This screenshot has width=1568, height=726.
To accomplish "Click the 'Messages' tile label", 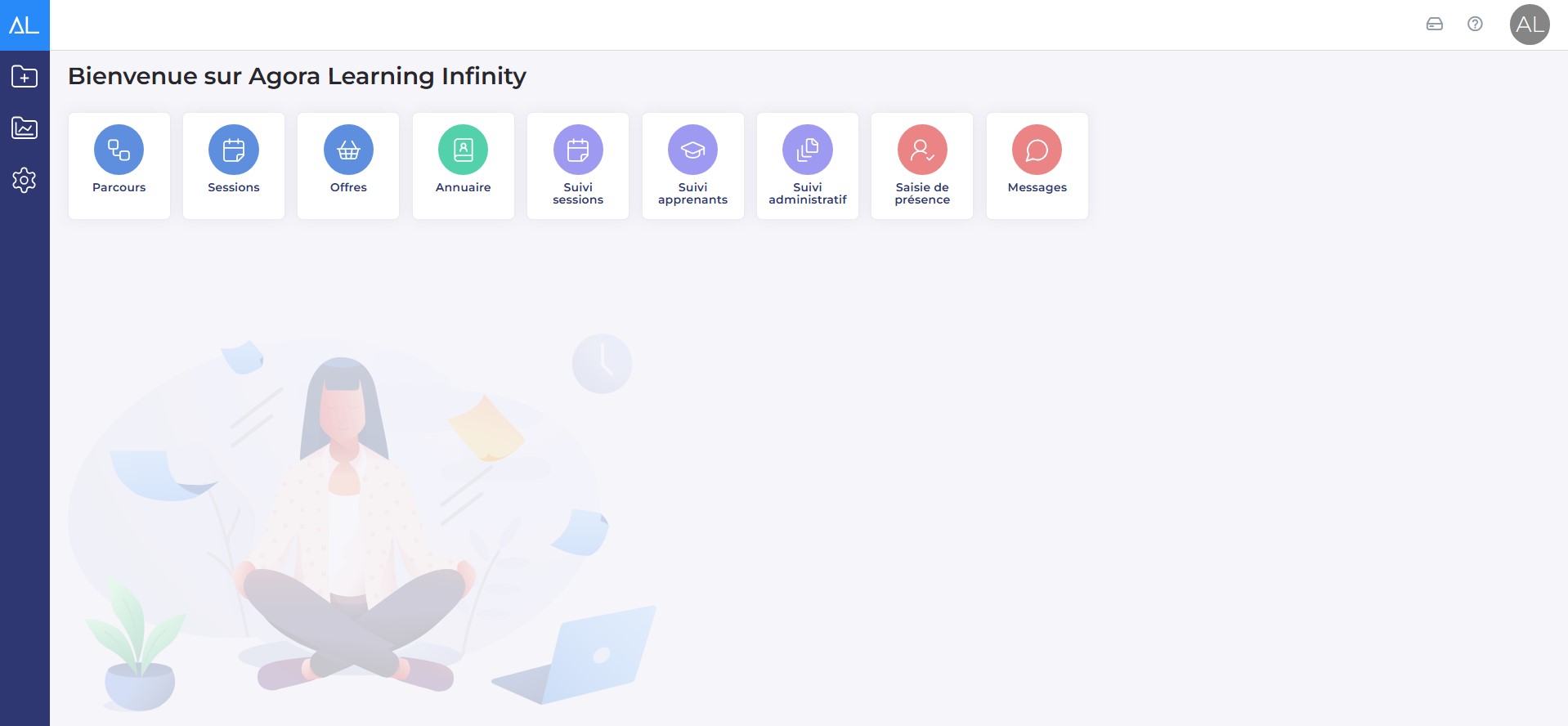I will pyautogui.click(x=1037, y=187).
